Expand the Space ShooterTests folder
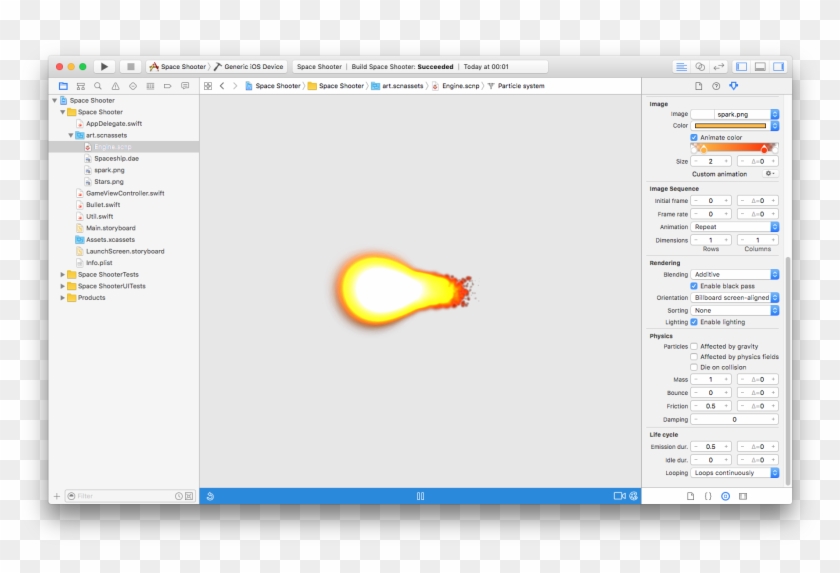 (62, 274)
